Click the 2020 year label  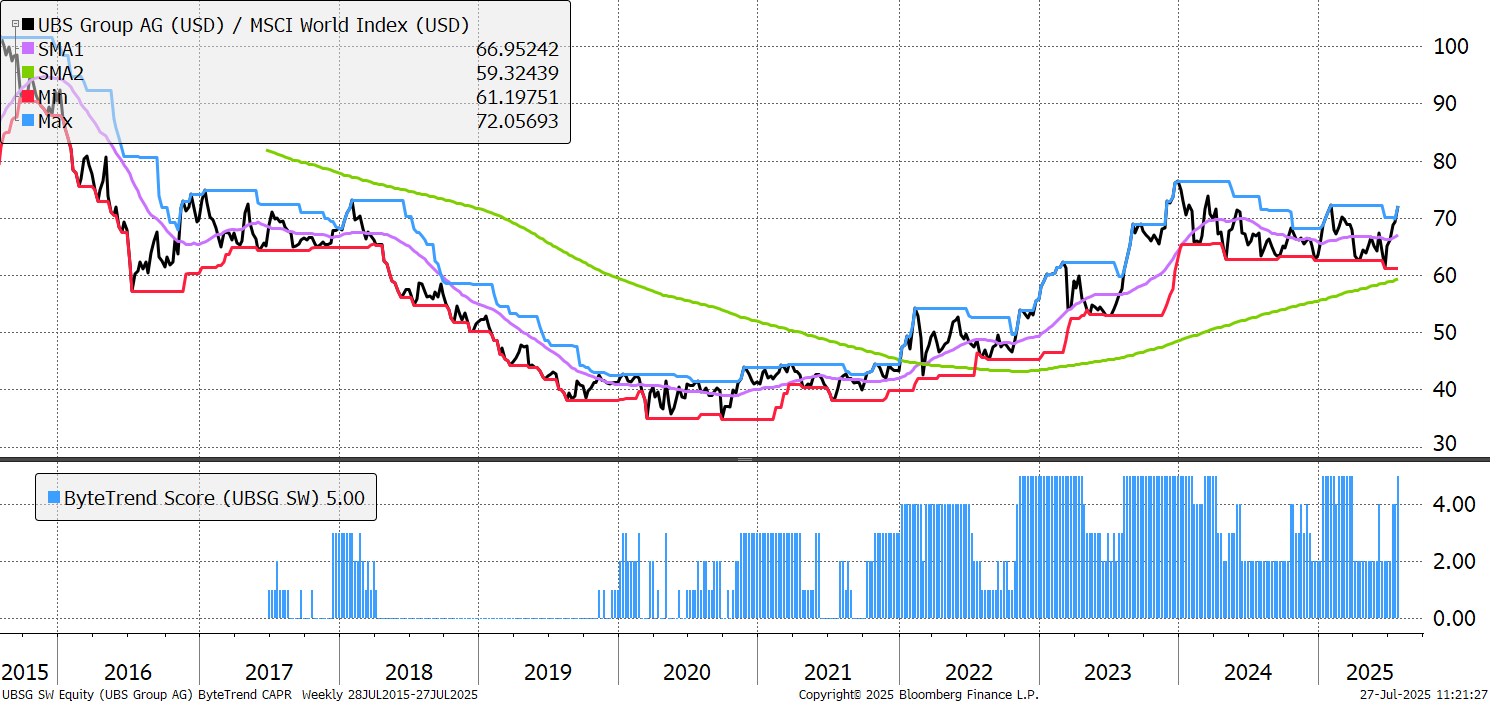coord(687,671)
